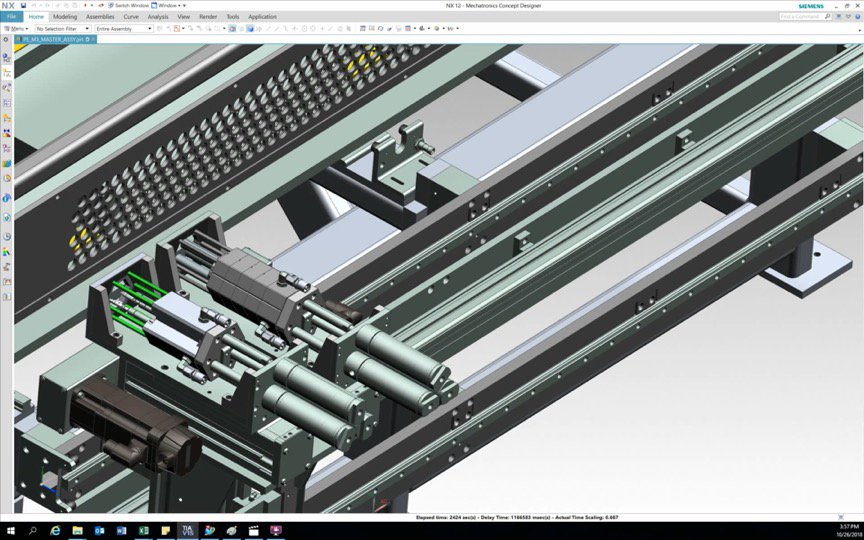The width and height of the screenshot is (864, 540).
Task: Open the green globe sidebar icon
Action: point(7,218)
